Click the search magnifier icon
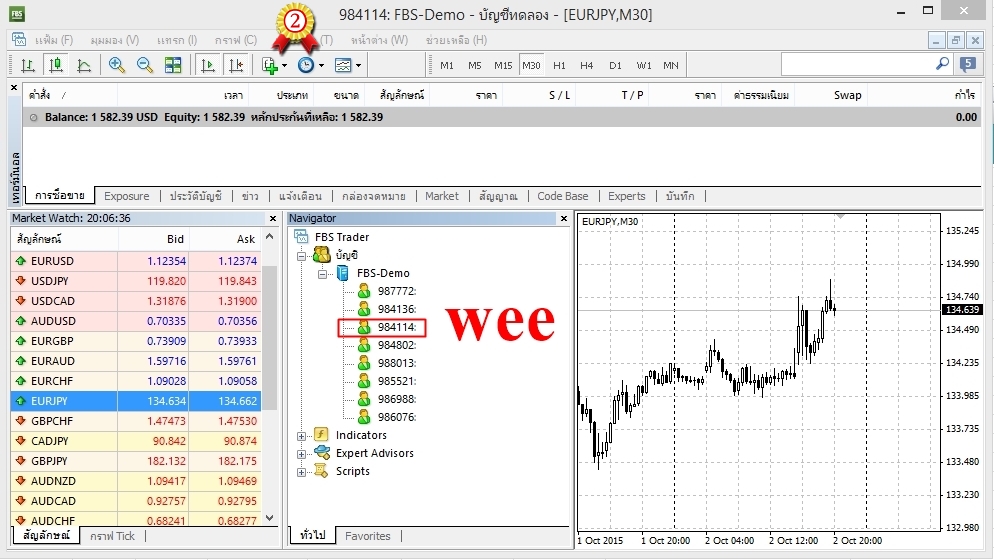 click(943, 63)
